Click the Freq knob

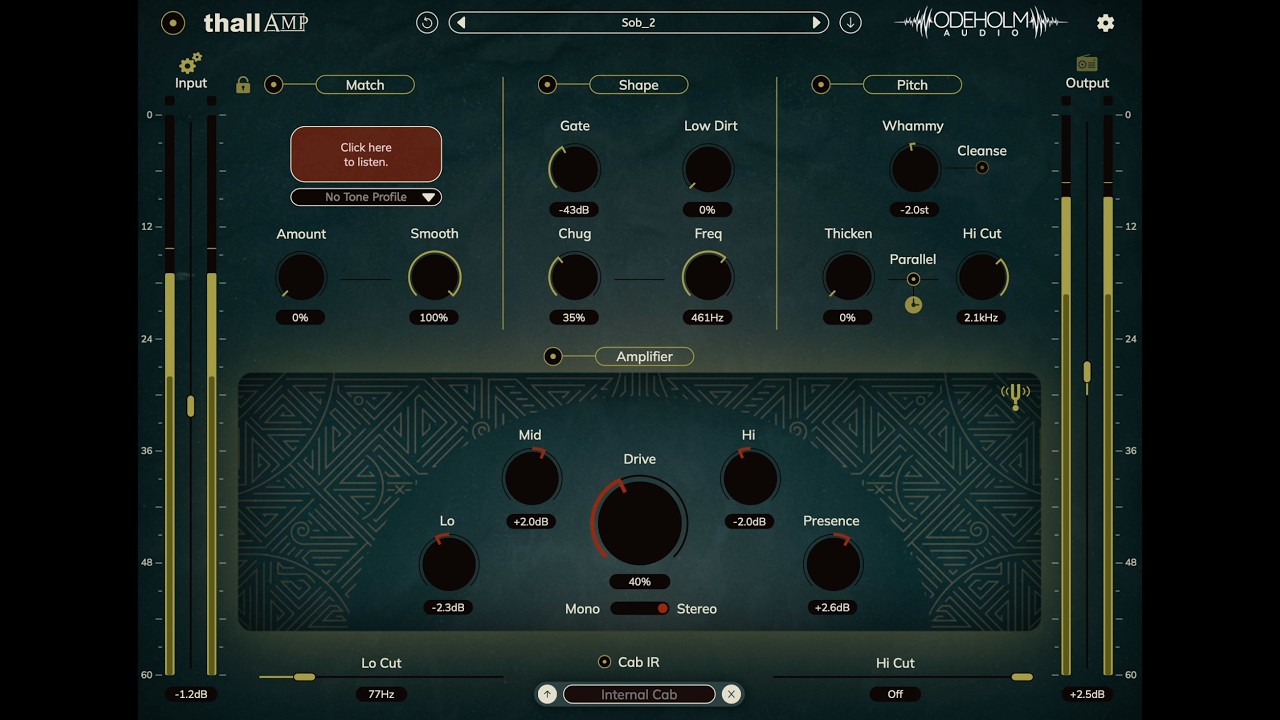[707, 276]
